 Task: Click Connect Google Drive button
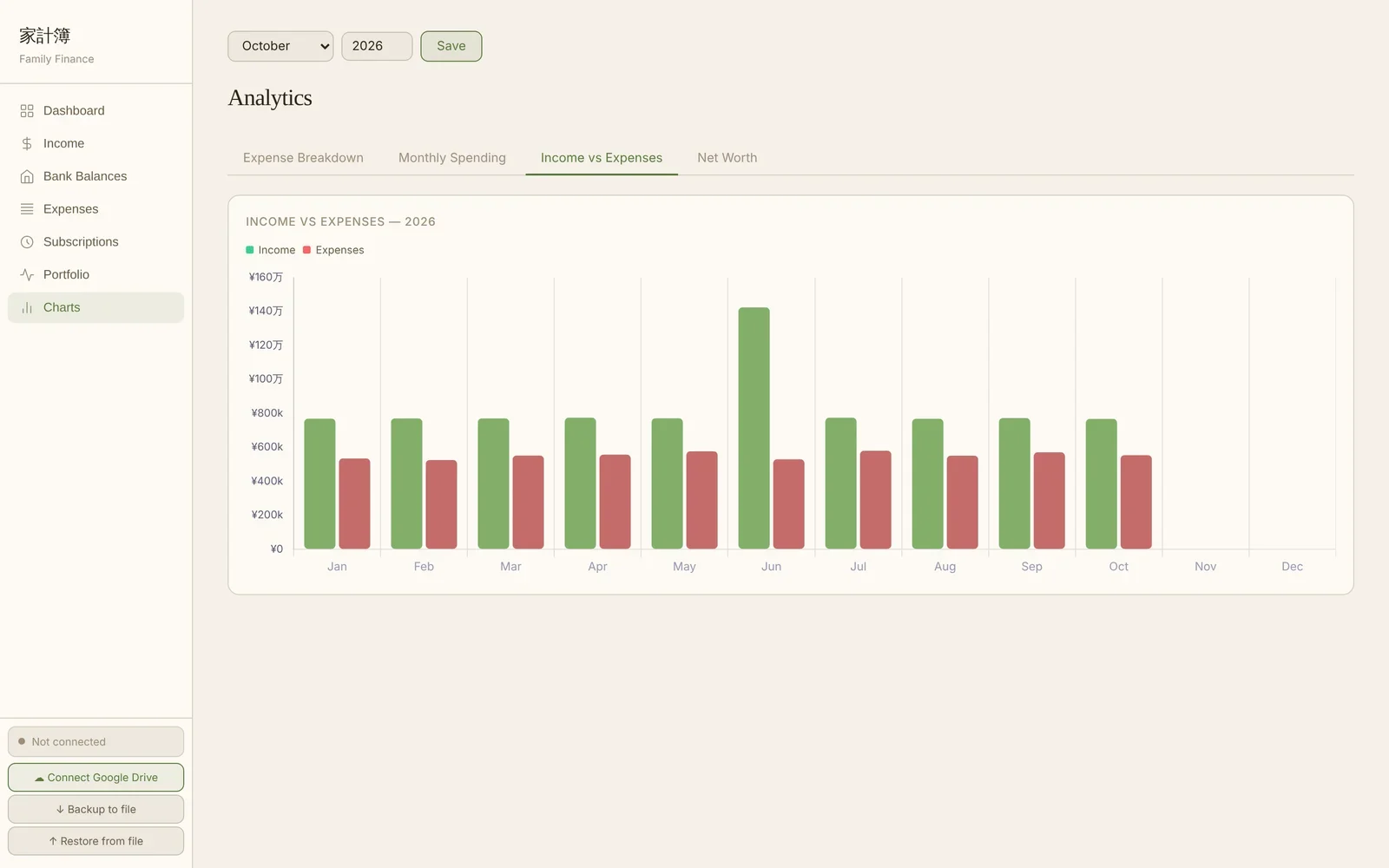[x=95, y=778]
